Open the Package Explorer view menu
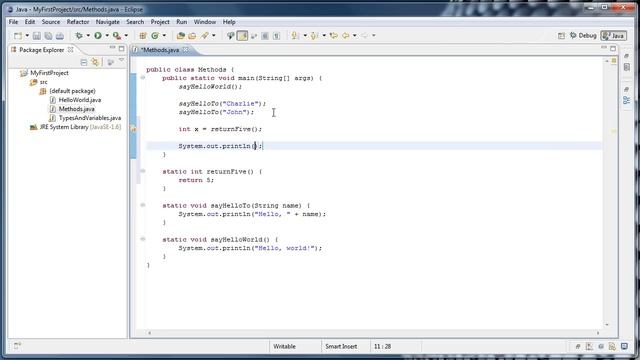Image resolution: width=640 pixels, height=360 pixels. pyautogui.click(x=121, y=61)
